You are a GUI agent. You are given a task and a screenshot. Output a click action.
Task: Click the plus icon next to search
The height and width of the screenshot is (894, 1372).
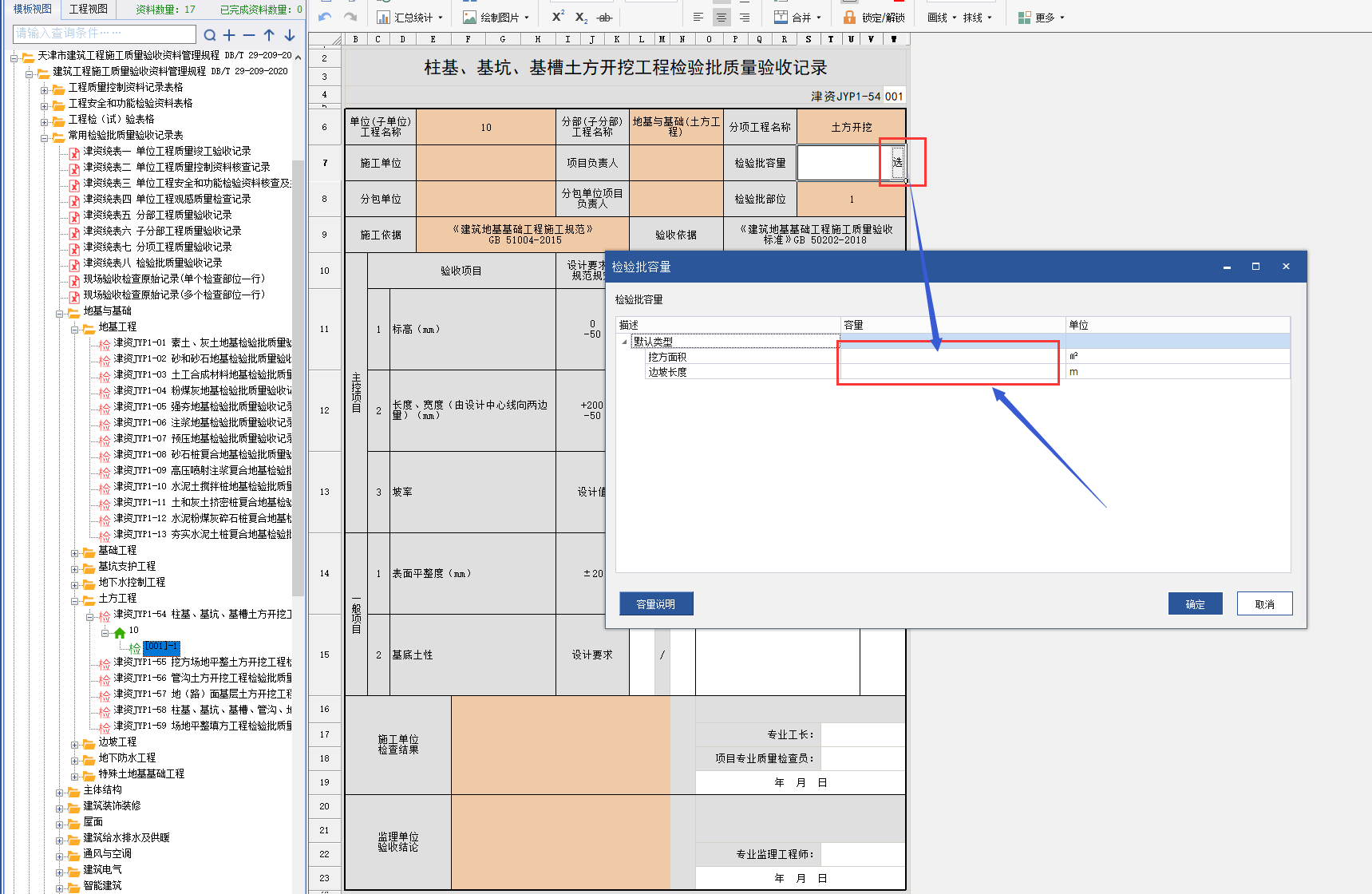tap(229, 35)
